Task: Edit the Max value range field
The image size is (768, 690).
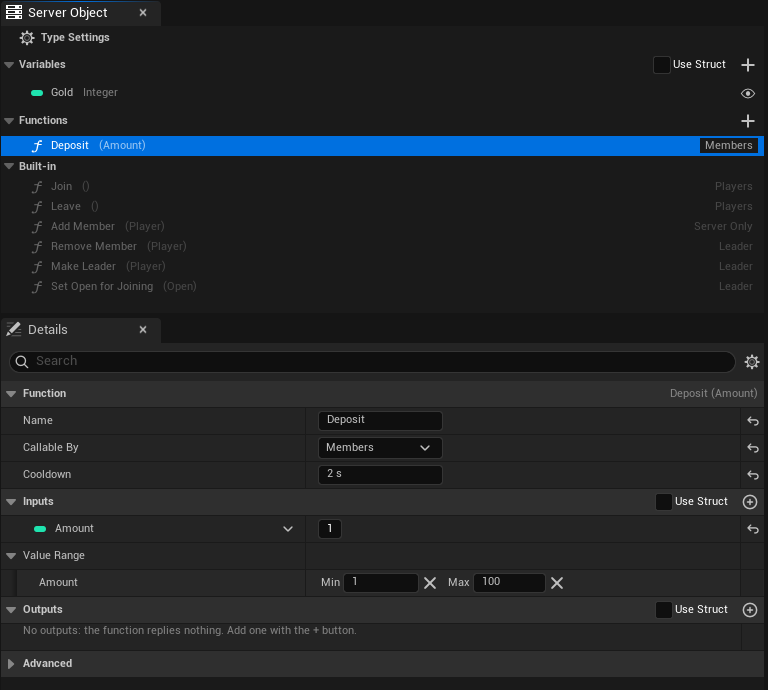Action: click(509, 582)
